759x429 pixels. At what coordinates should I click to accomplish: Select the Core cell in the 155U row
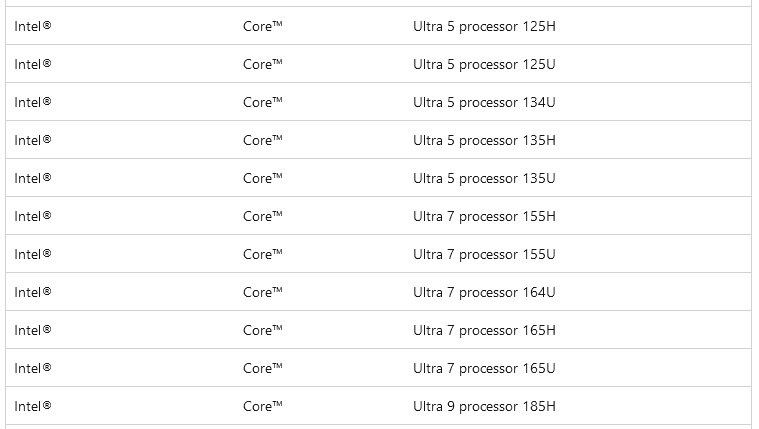coord(263,254)
